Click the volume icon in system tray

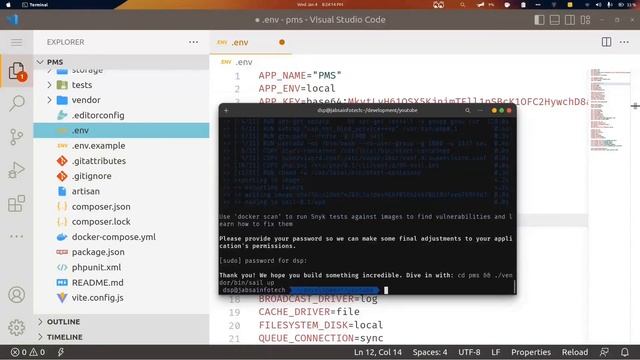click(598, 4)
